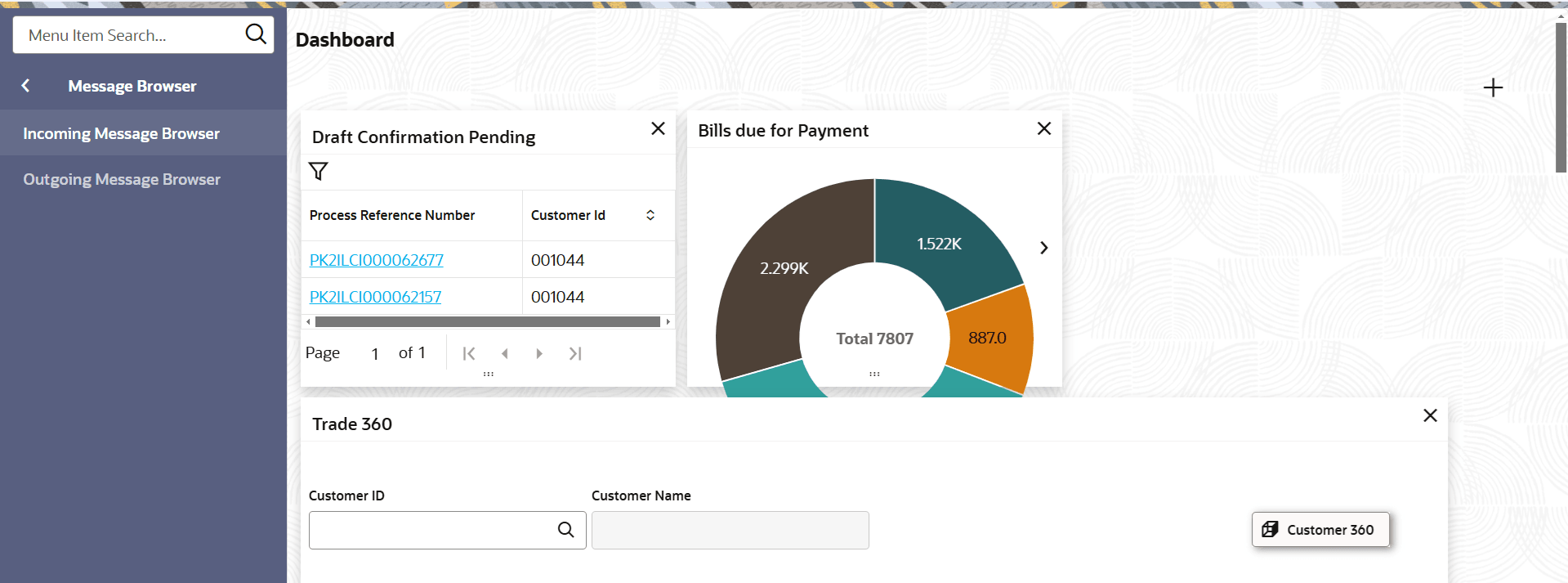The width and height of the screenshot is (1568, 583).
Task: Click the dark teal 1.522K donut segment
Action: 940,244
